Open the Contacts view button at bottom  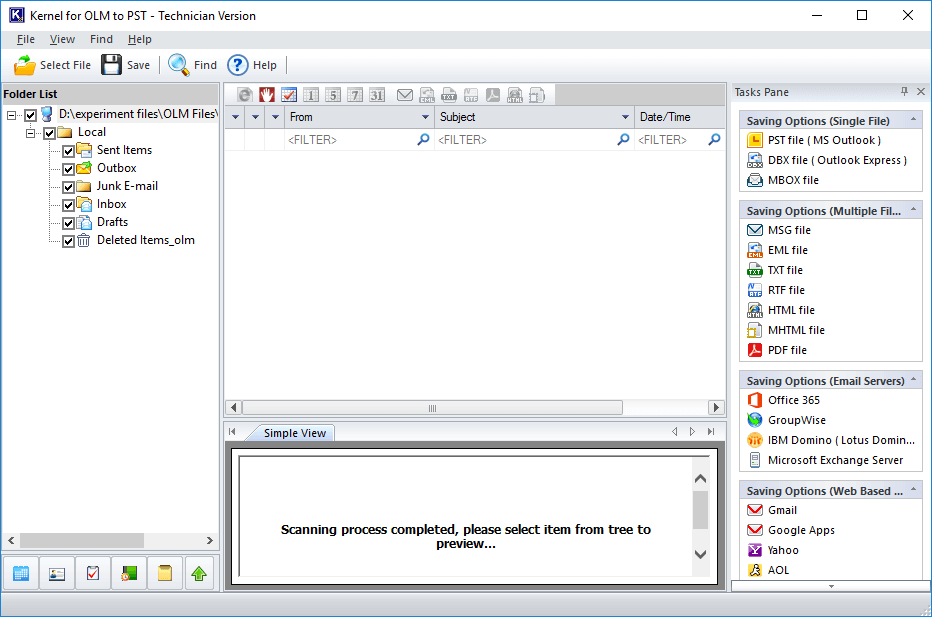[x=57, y=573]
